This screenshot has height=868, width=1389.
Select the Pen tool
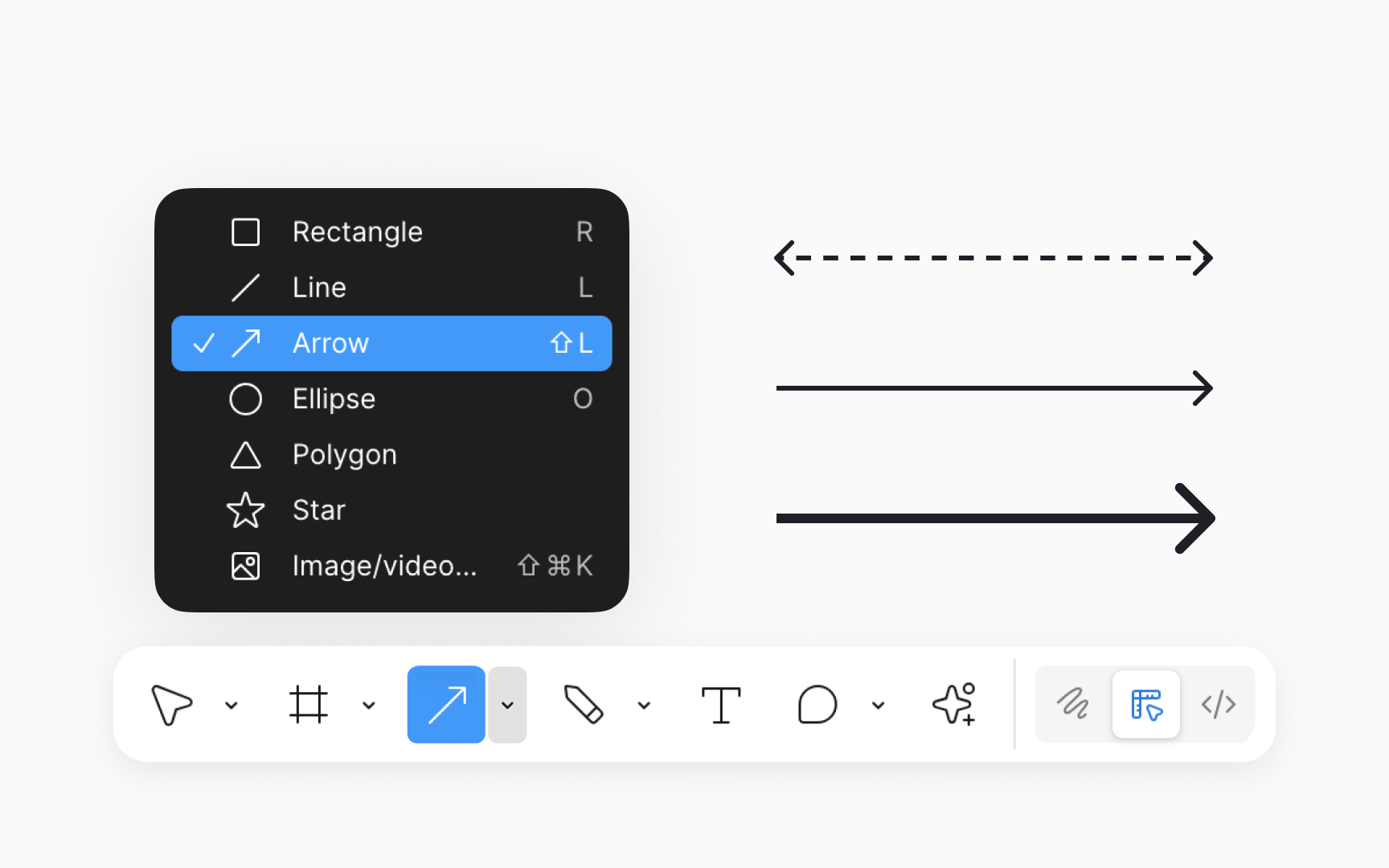pos(584,705)
